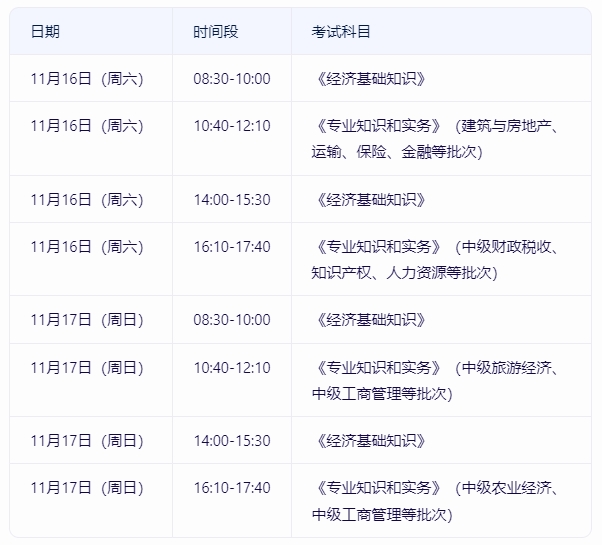Click 08:30-10:00 time on 11月16日 row
The width and height of the screenshot is (602, 545).
pos(232,79)
